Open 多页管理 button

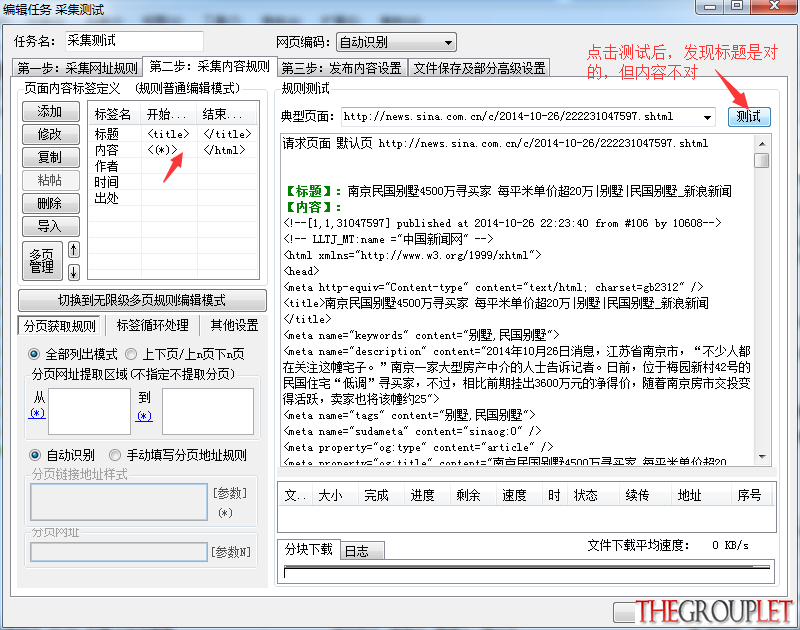pyautogui.click(x=42, y=261)
